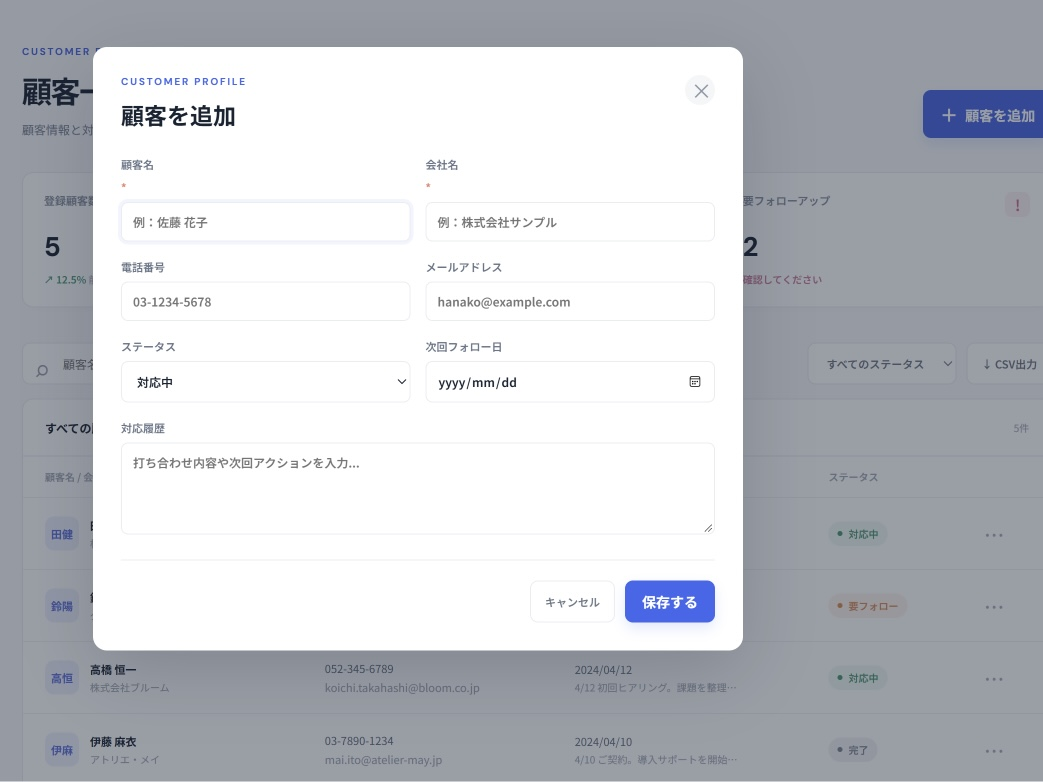Screen dimensions: 1043x782
Task: Click the 対応中 status badge in 田健 row
Action: 857,534
